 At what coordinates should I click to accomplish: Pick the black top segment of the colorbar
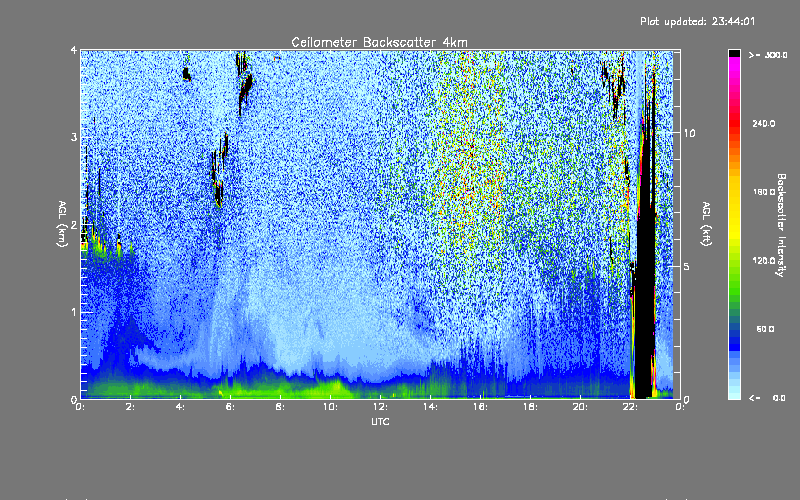click(x=734, y=53)
